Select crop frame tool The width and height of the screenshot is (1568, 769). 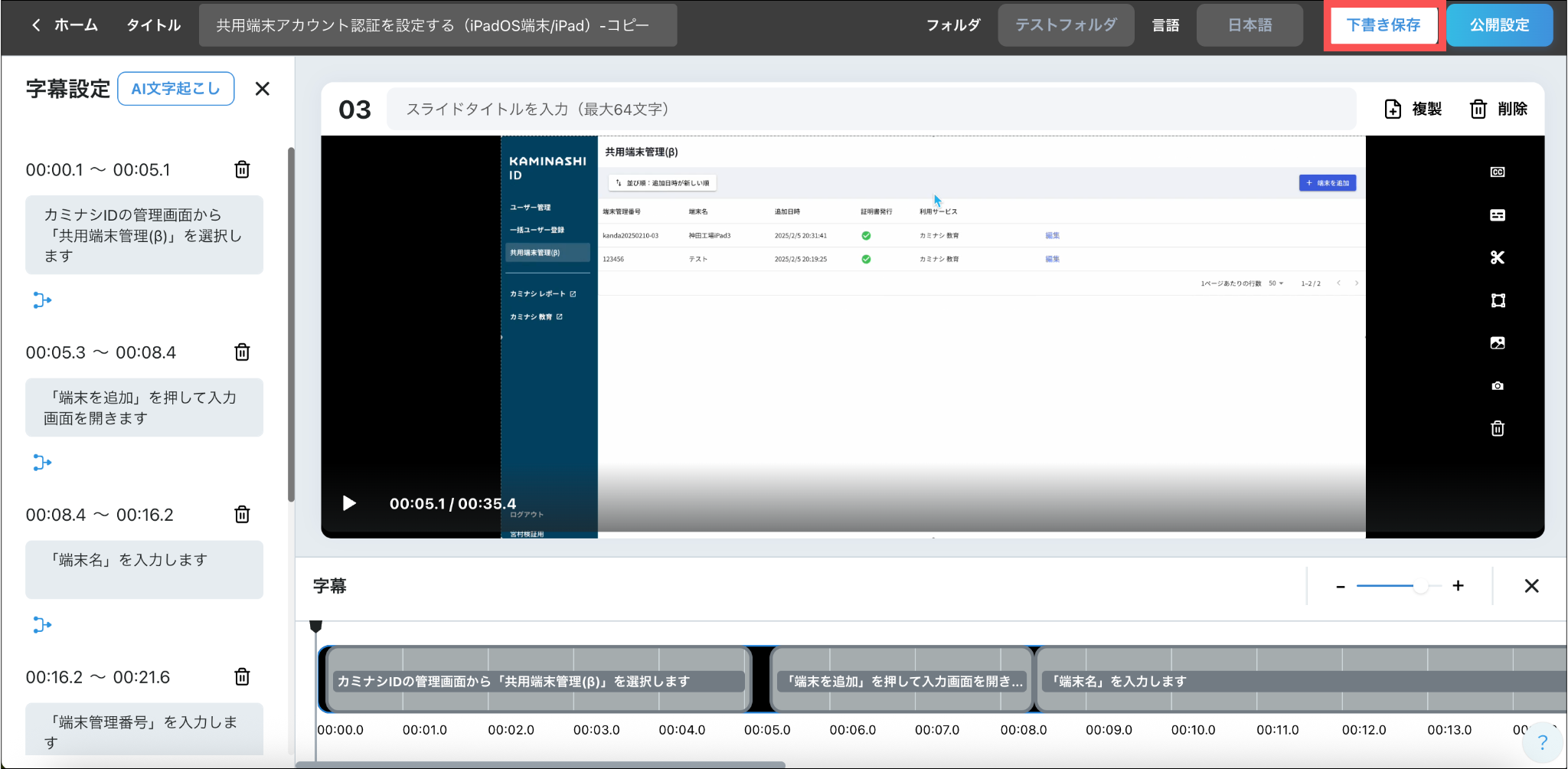point(1498,300)
